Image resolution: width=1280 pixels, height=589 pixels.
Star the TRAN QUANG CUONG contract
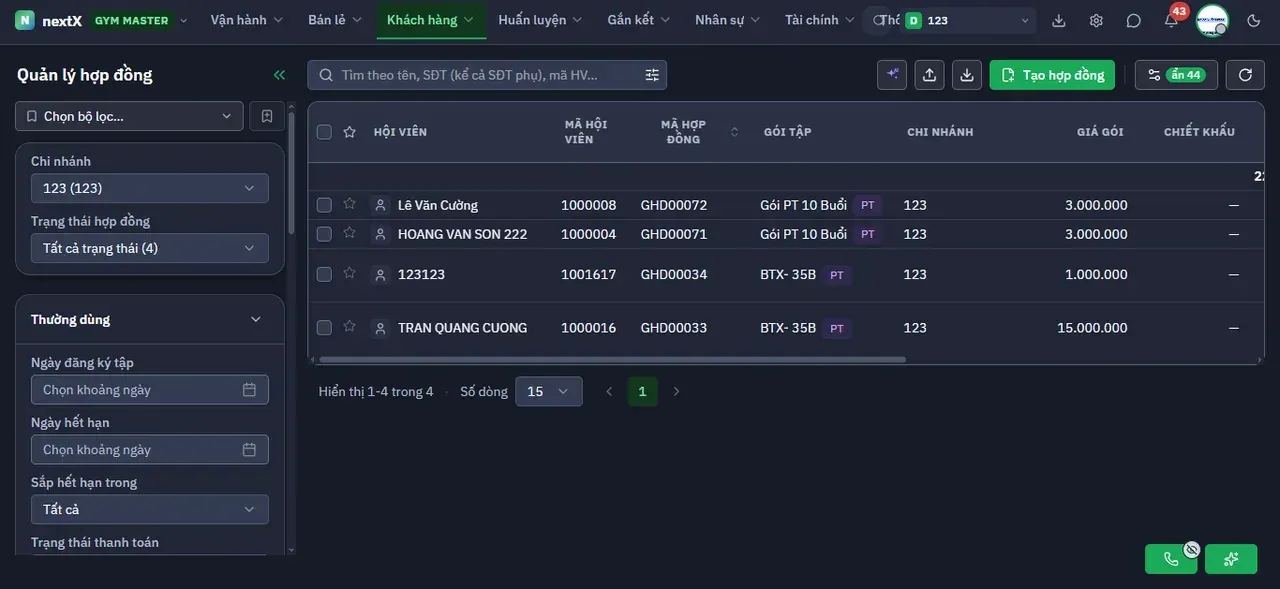(x=349, y=326)
